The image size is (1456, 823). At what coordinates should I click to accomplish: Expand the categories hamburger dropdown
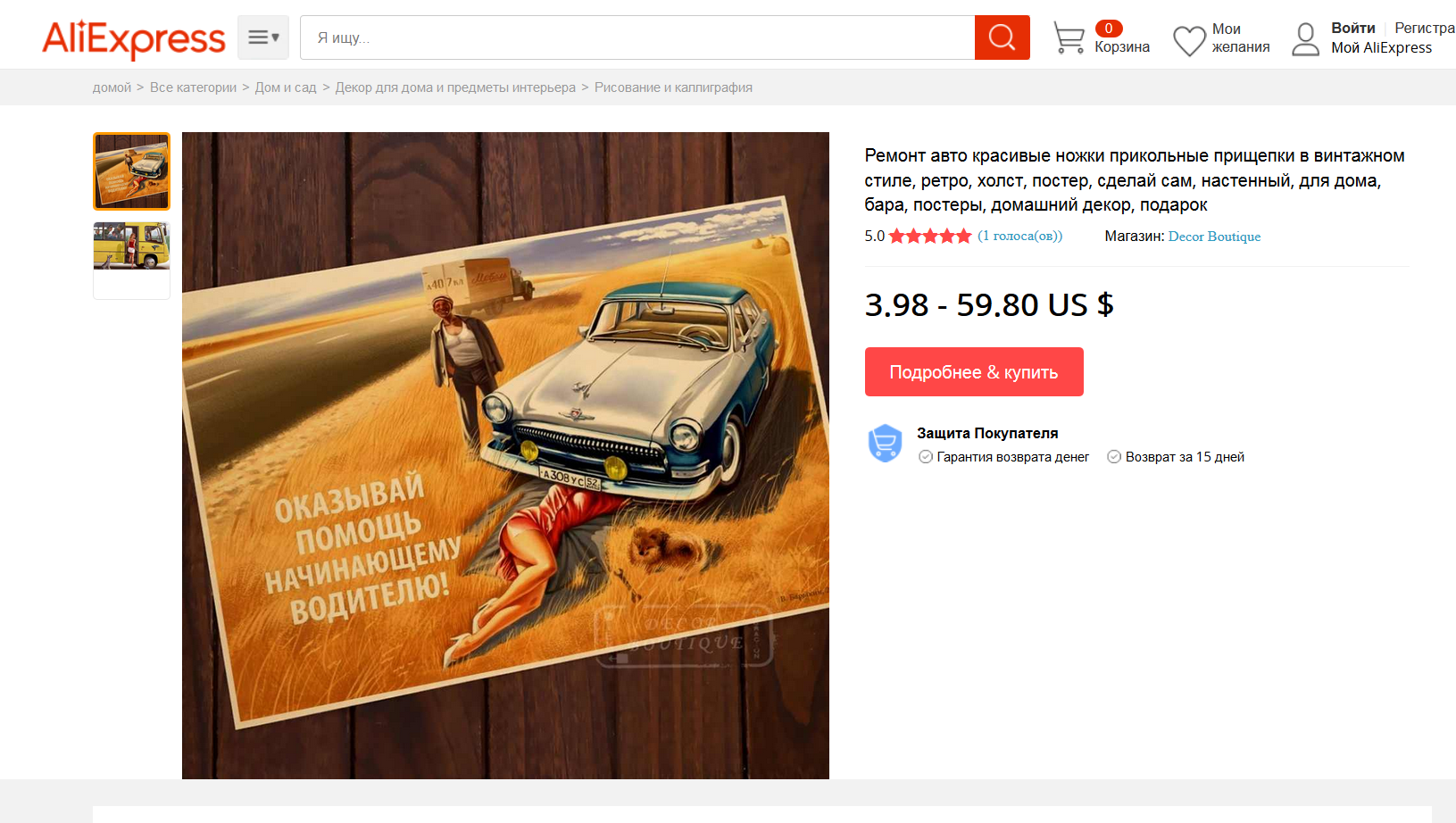tap(263, 37)
